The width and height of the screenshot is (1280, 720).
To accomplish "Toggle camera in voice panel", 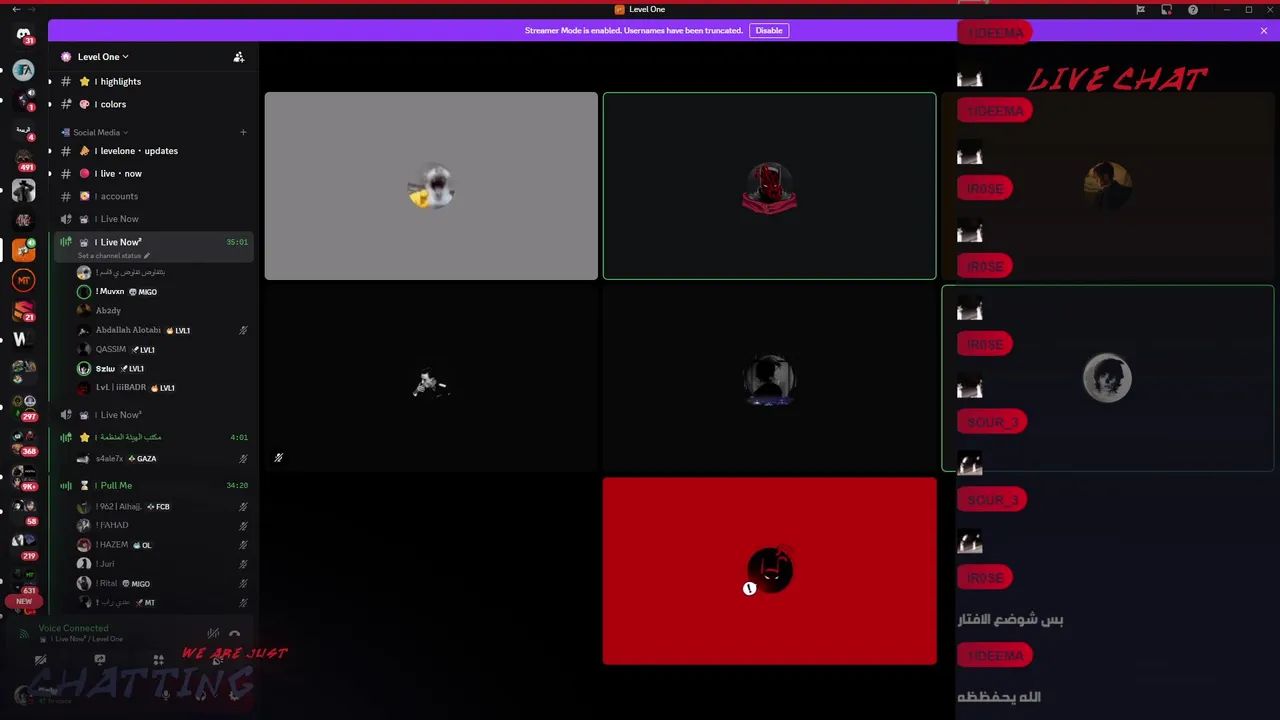I will [41, 660].
